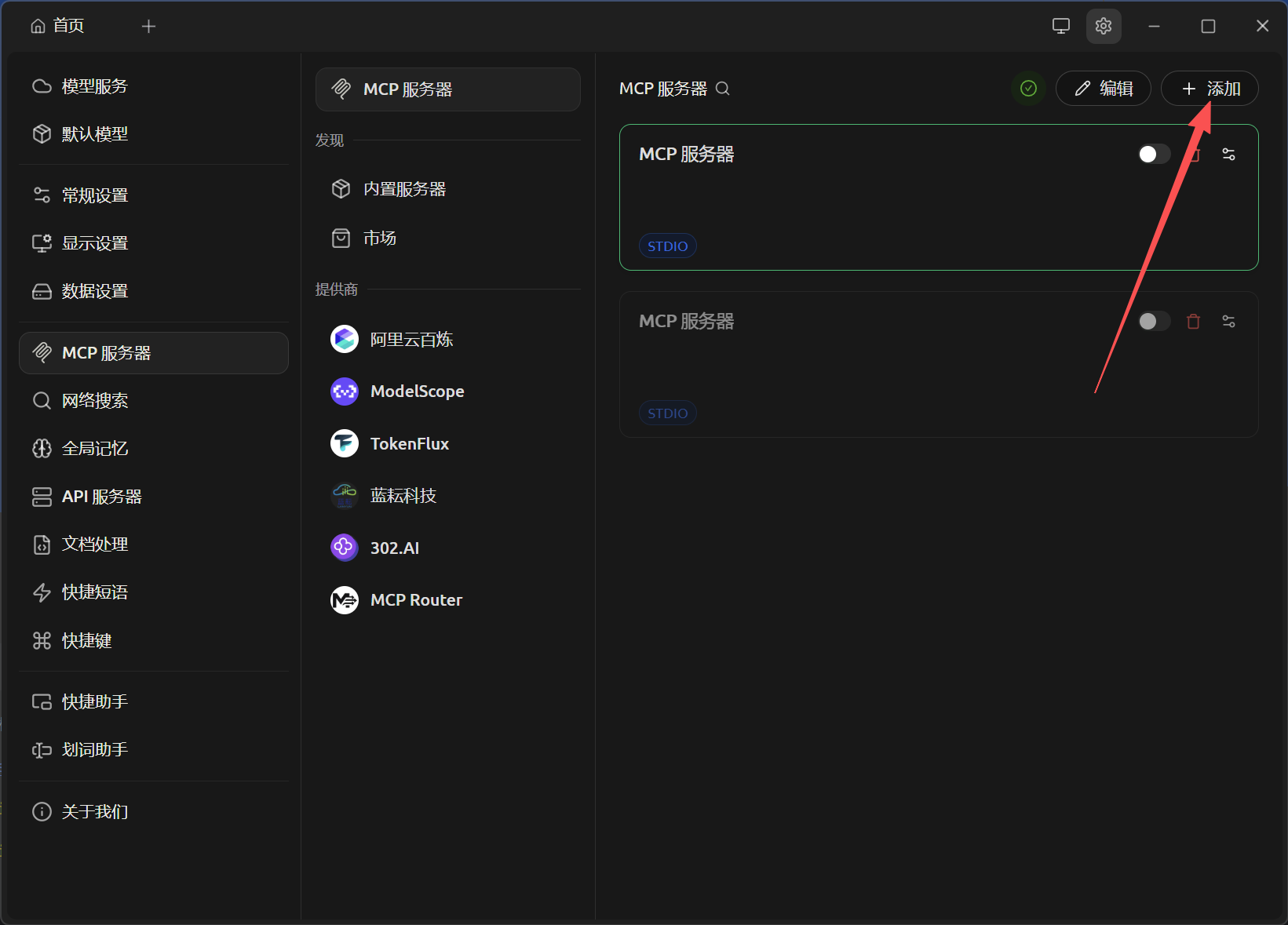Select the second MCP 服务器 card title
The width and height of the screenshot is (1288, 925).
(687, 322)
